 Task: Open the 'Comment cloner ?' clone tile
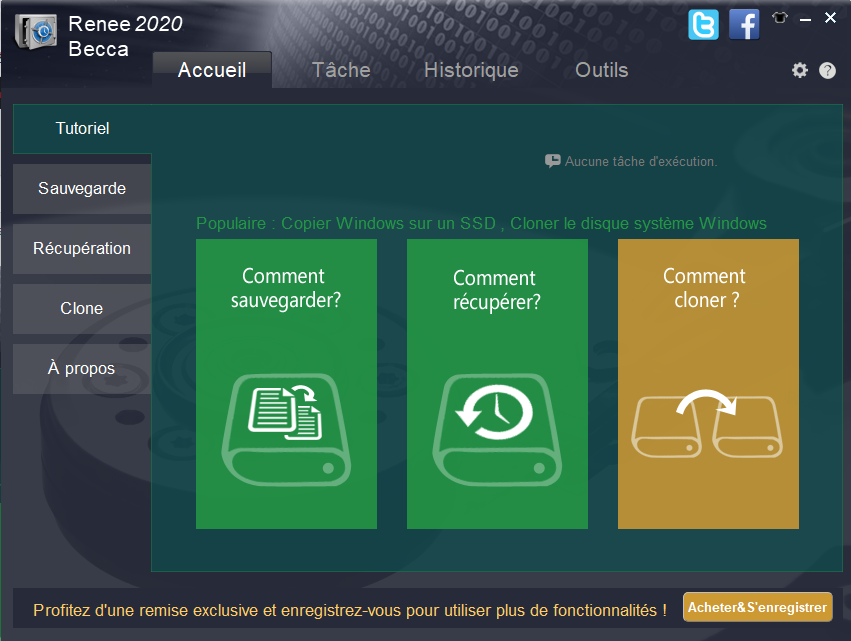[x=708, y=383]
